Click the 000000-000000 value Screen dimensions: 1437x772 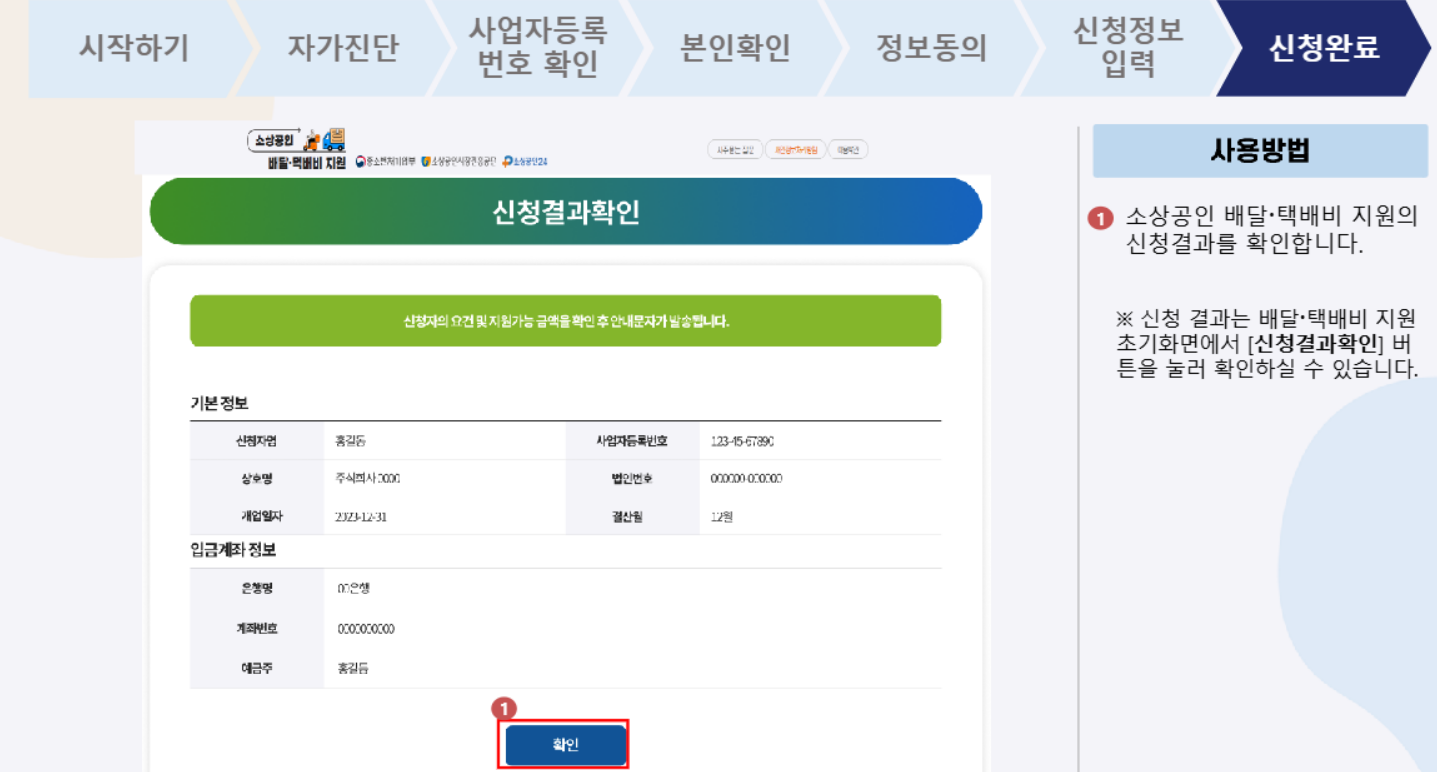(746, 478)
